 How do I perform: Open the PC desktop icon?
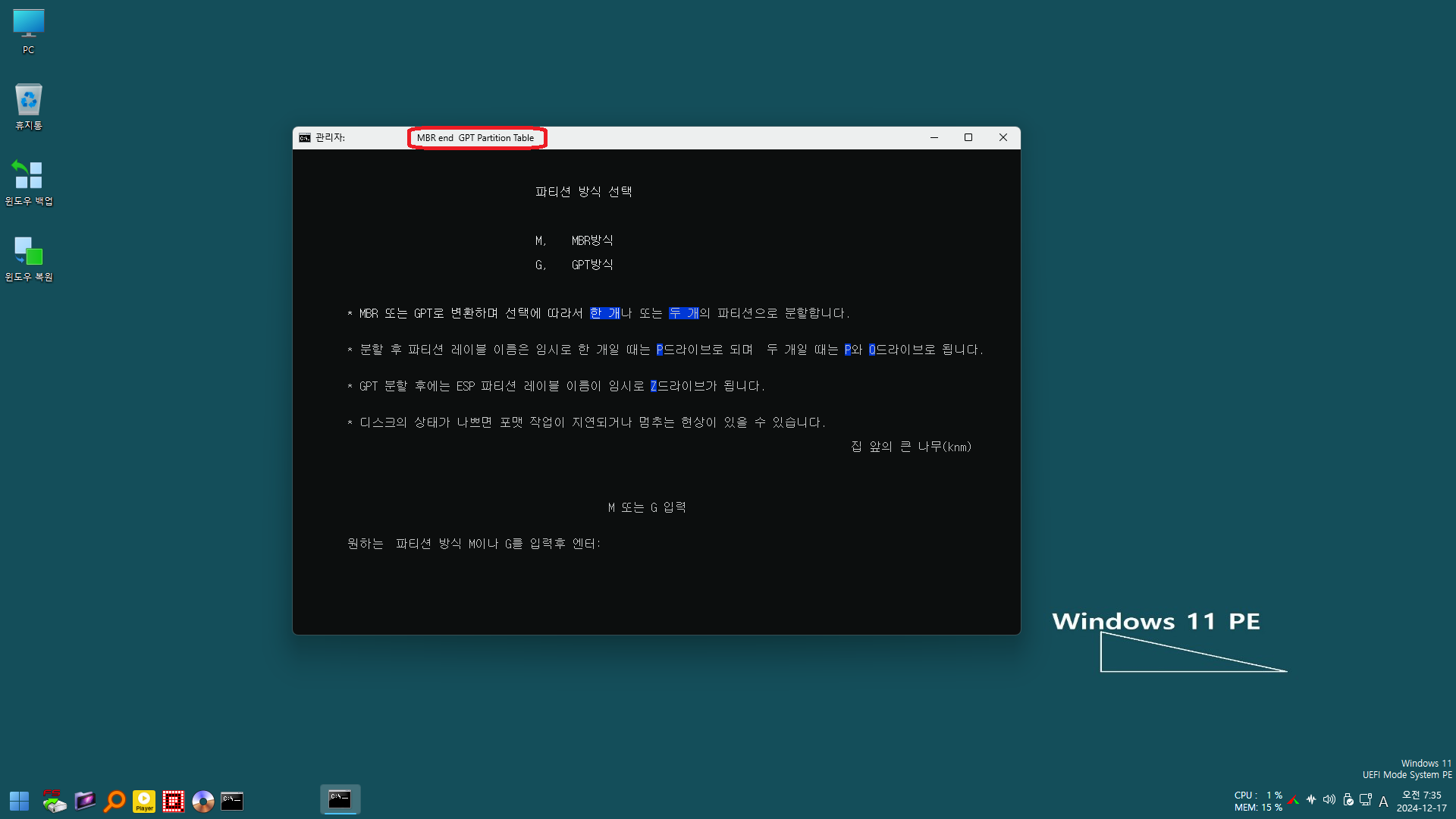click(x=28, y=31)
